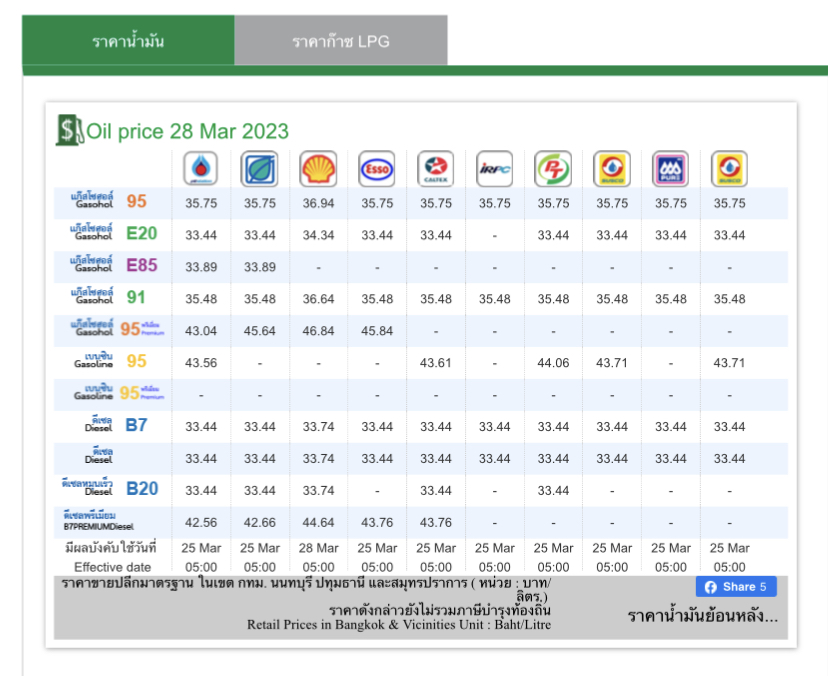Click the Shell Gasohol 95 price 36.94
The height and width of the screenshot is (676, 828).
318,203
